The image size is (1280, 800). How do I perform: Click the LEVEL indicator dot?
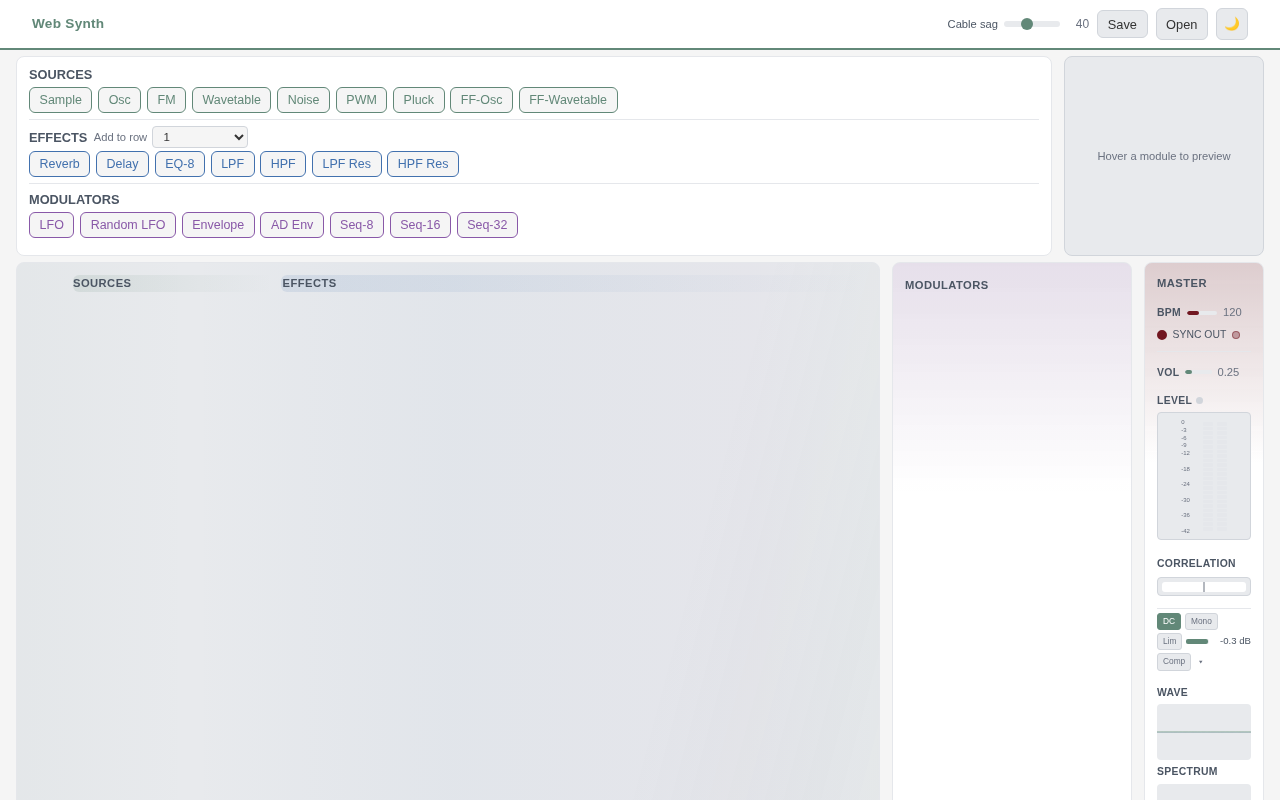[x=1199, y=401]
